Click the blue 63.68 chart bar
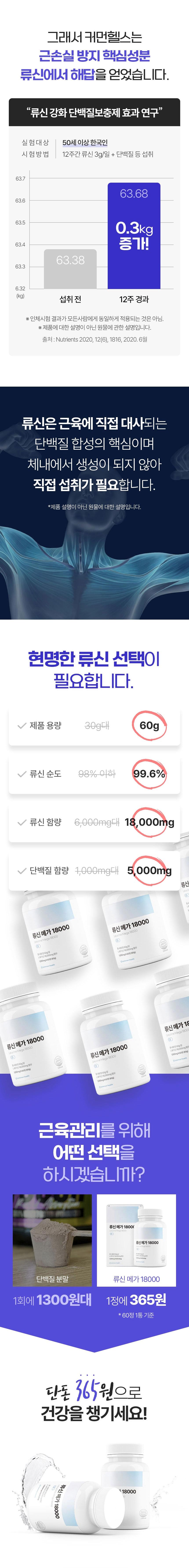The image size is (189, 1568). [x=134, y=236]
